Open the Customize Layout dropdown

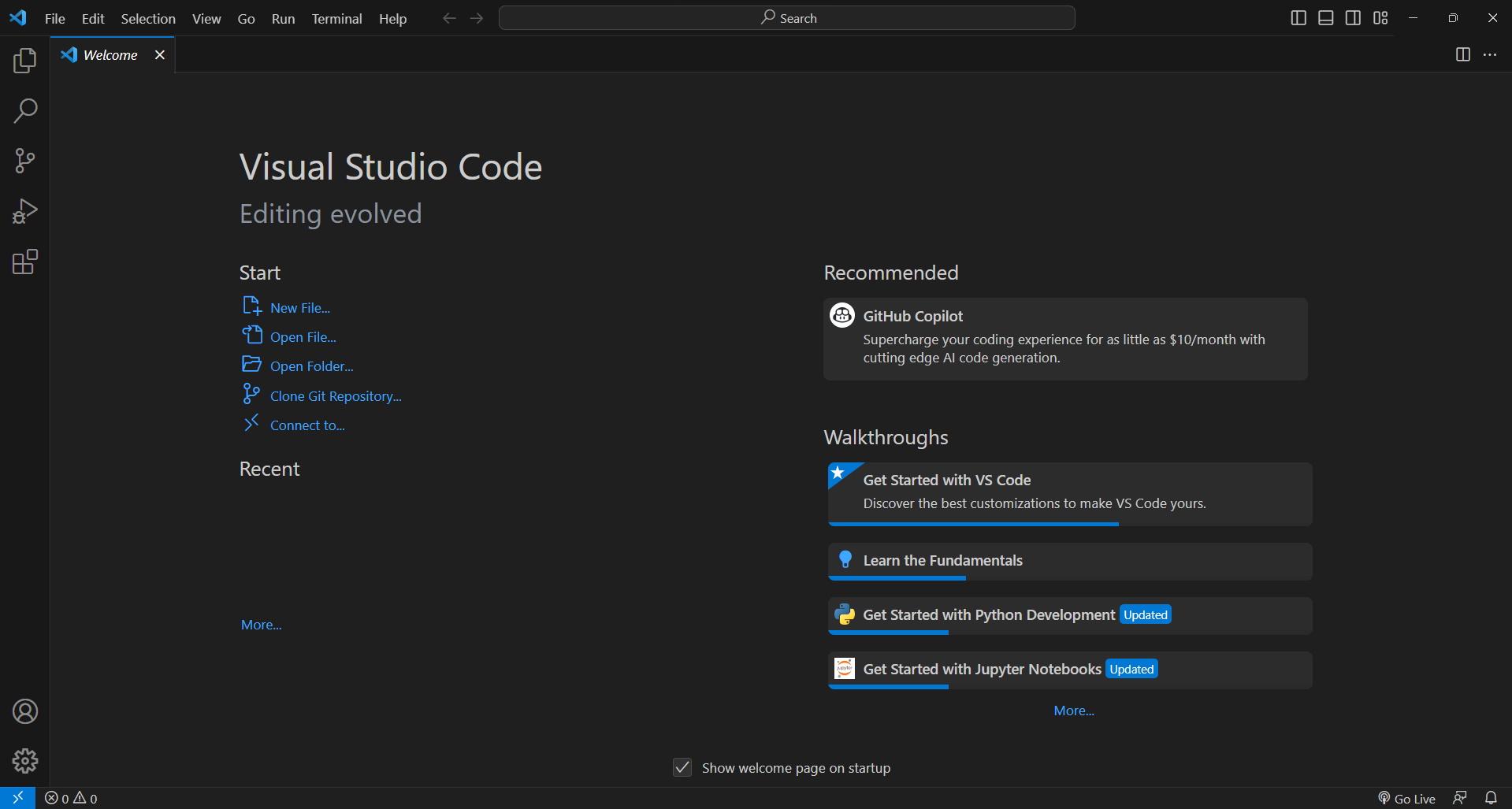1380,17
